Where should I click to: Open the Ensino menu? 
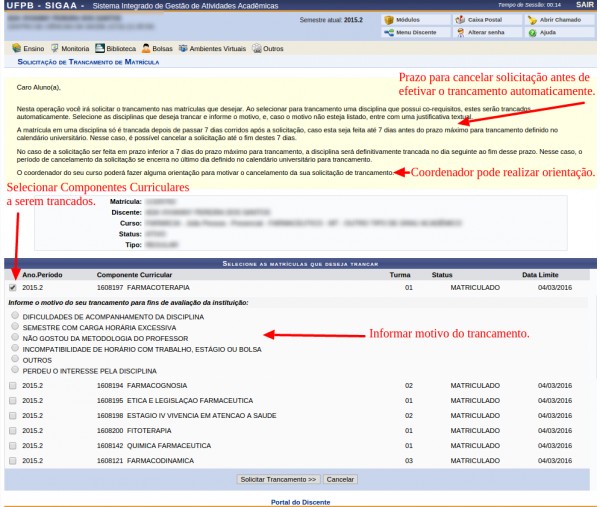(34, 49)
